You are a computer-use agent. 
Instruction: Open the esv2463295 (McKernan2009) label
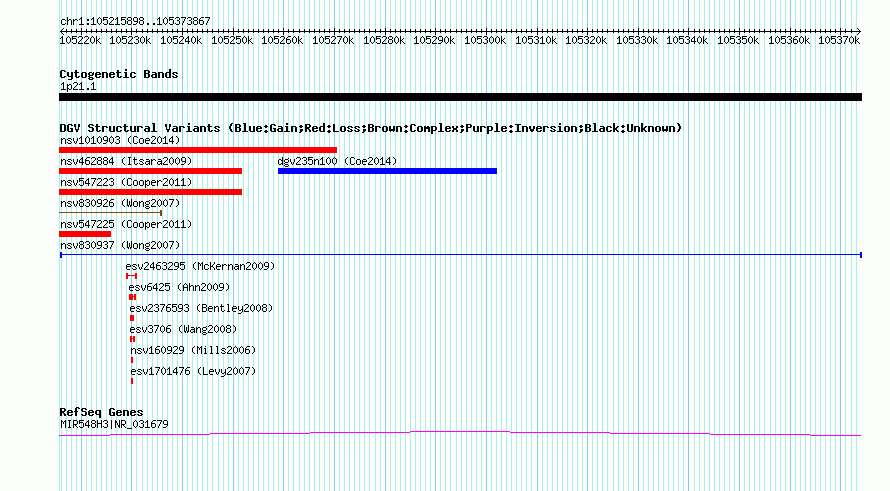pyautogui.click(x=200, y=266)
